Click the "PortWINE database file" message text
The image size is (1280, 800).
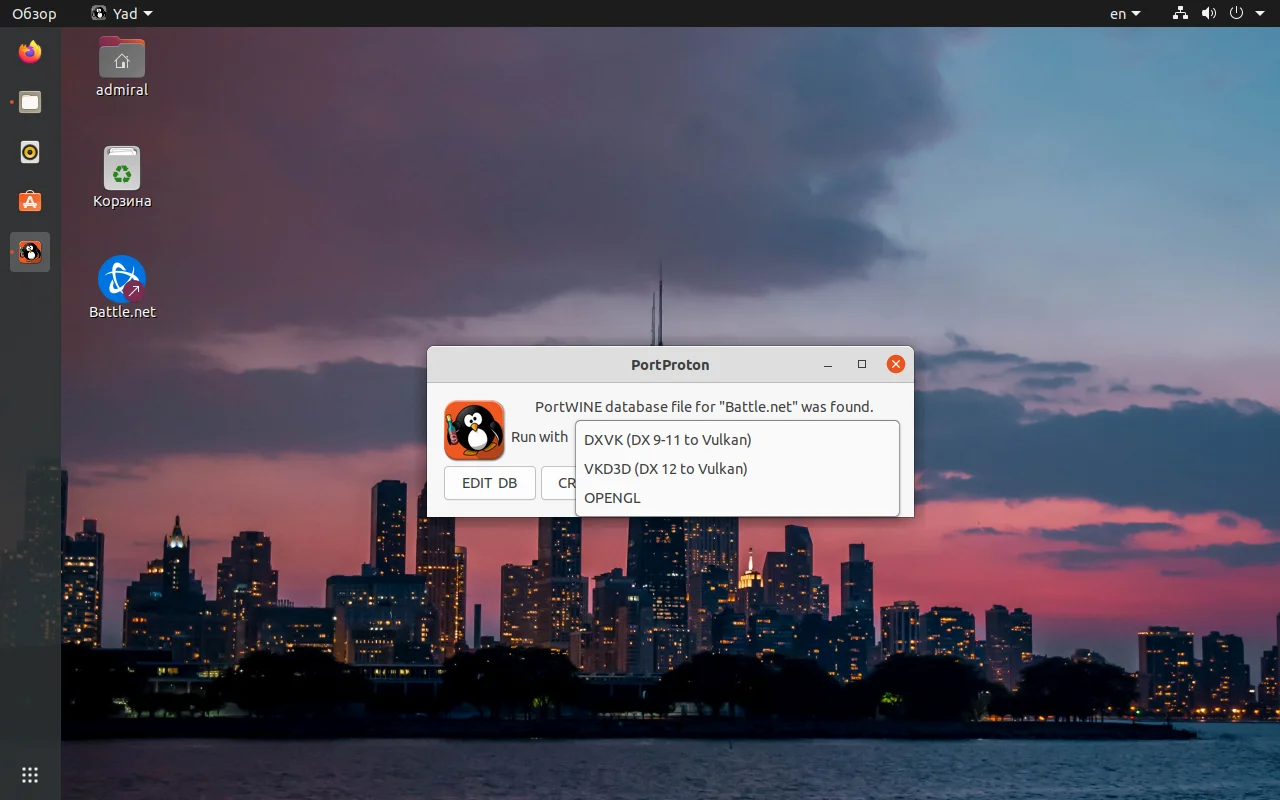704,407
